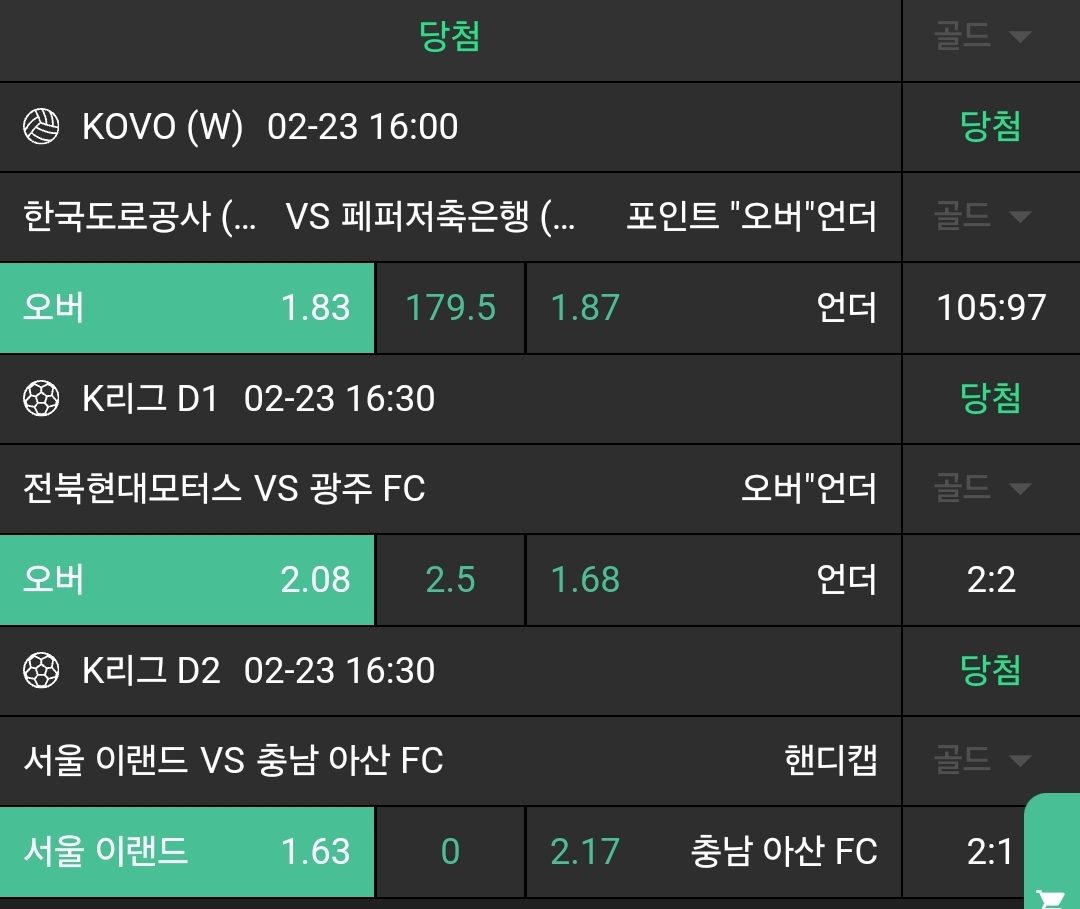Click the 당첨 status for KOVO (W) match
This screenshot has height=909, width=1080.
coord(990,127)
